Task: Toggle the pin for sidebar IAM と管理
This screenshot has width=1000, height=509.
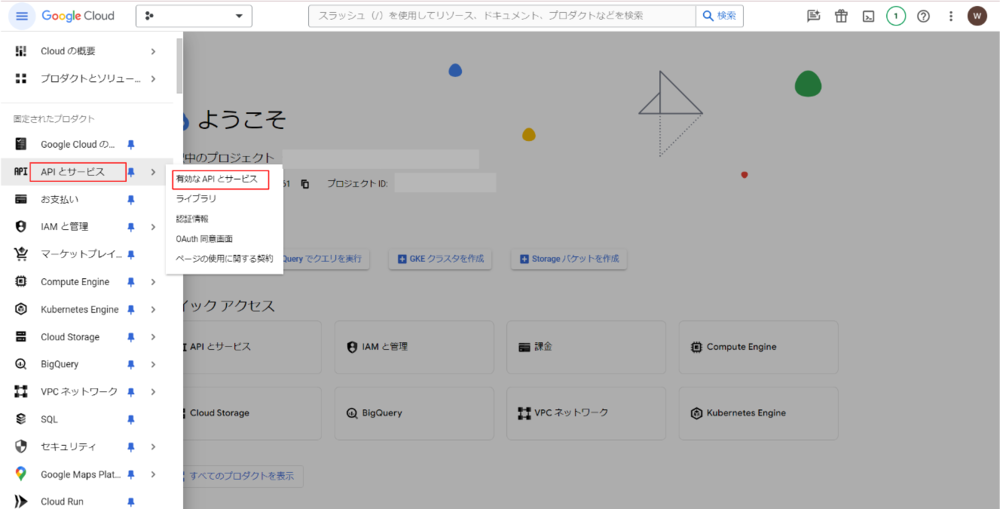Action: [x=131, y=226]
